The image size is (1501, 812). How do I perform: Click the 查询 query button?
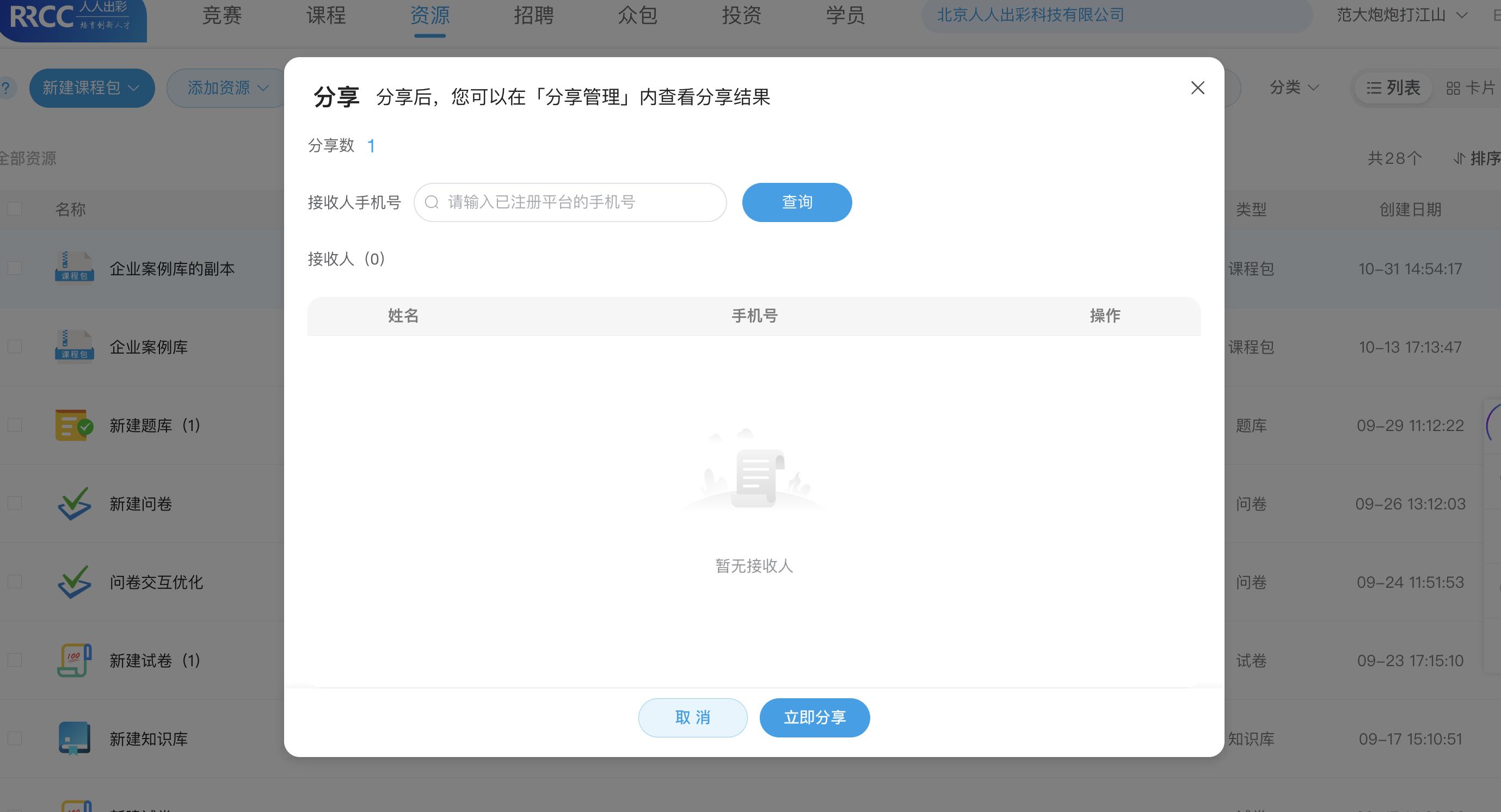pyautogui.click(x=797, y=202)
